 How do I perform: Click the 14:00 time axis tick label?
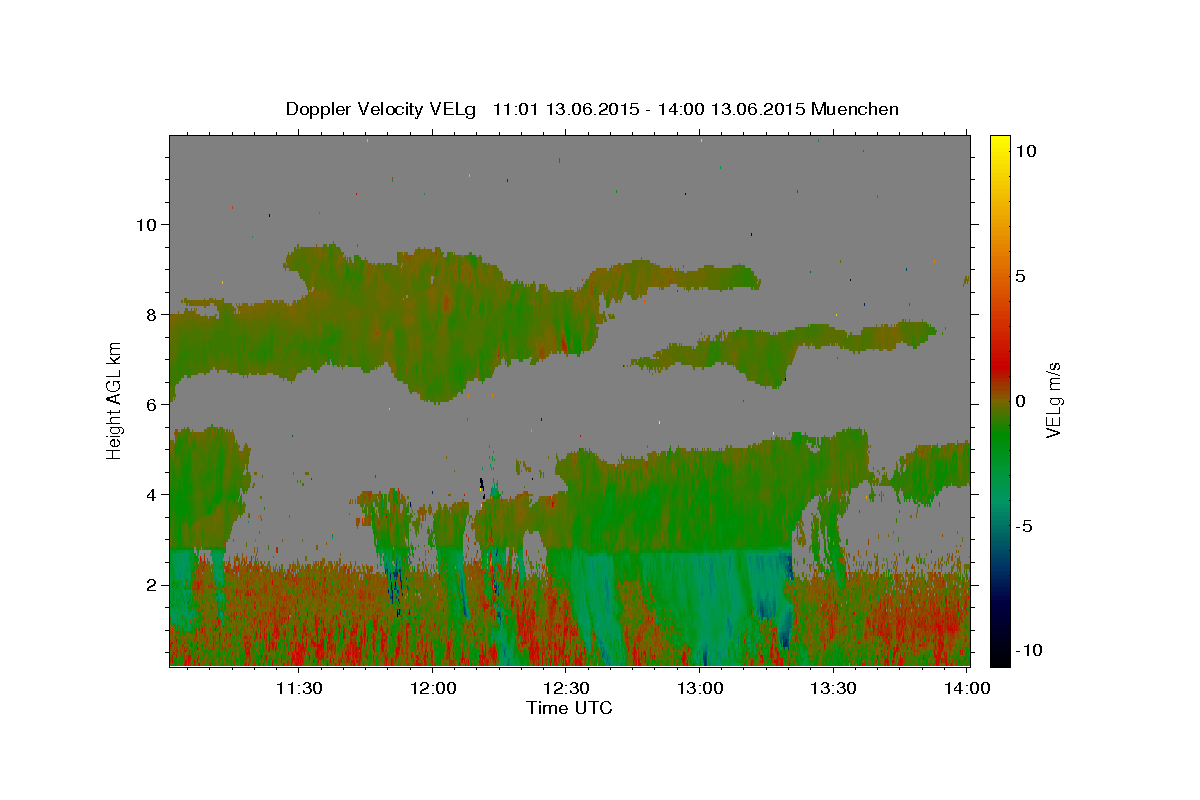[967, 688]
